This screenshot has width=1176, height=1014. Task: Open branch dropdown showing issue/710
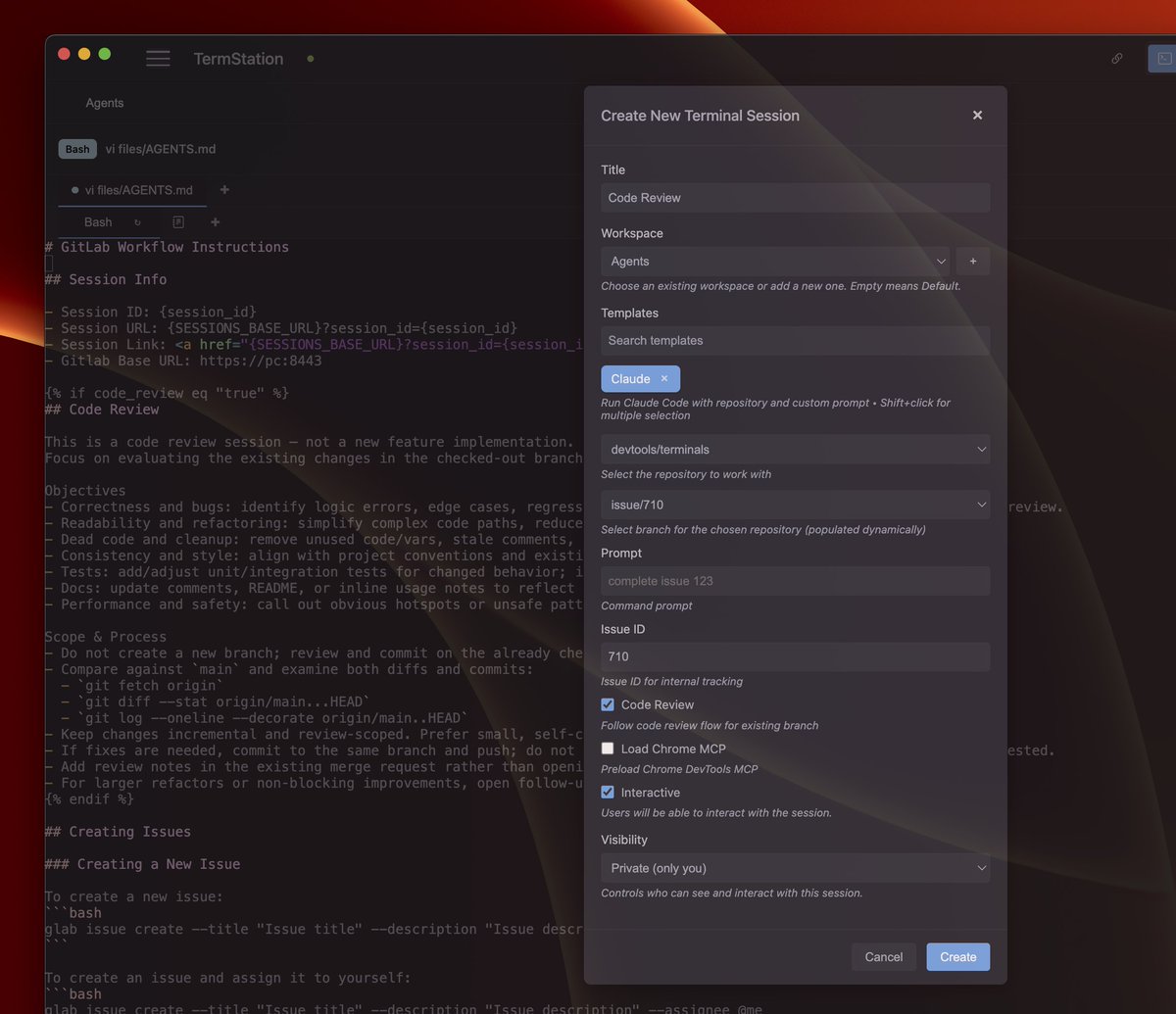795,505
